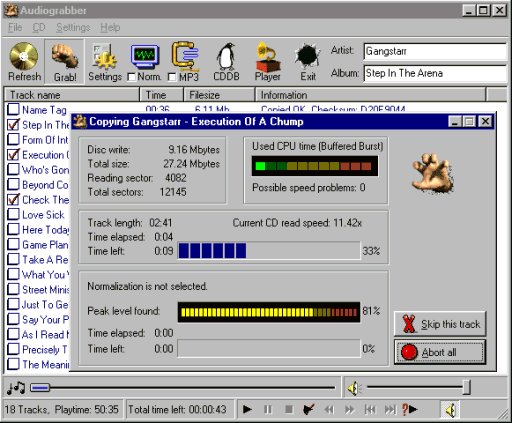Screen dimensions: 512x423
Task: Open the CDDB penguin icon
Action: 226,57
